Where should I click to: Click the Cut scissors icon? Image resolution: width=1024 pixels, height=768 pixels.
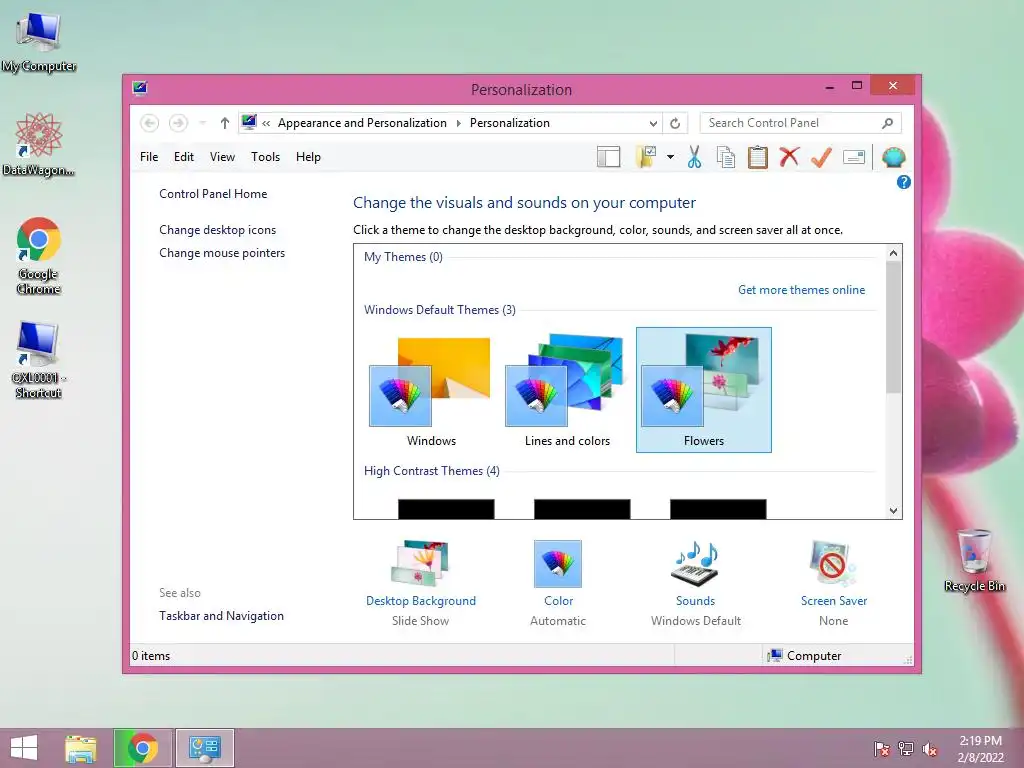click(694, 157)
